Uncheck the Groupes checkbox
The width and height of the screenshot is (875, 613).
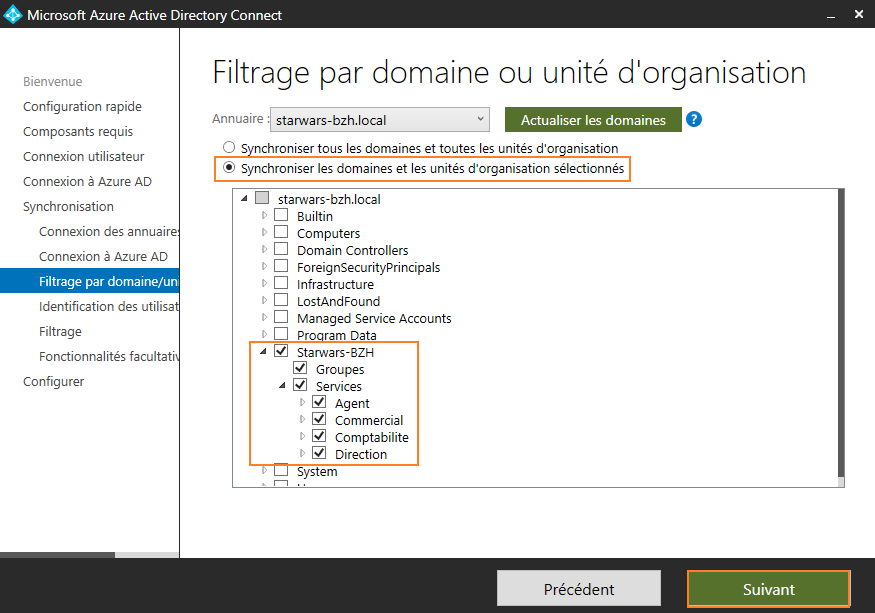point(300,368)
